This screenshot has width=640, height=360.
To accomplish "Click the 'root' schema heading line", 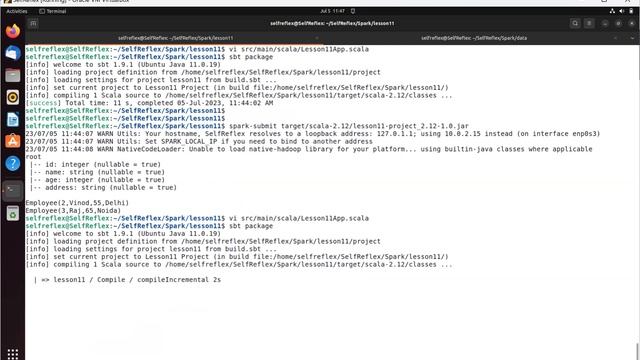I will pyautogui.click(x=33, y=157).
